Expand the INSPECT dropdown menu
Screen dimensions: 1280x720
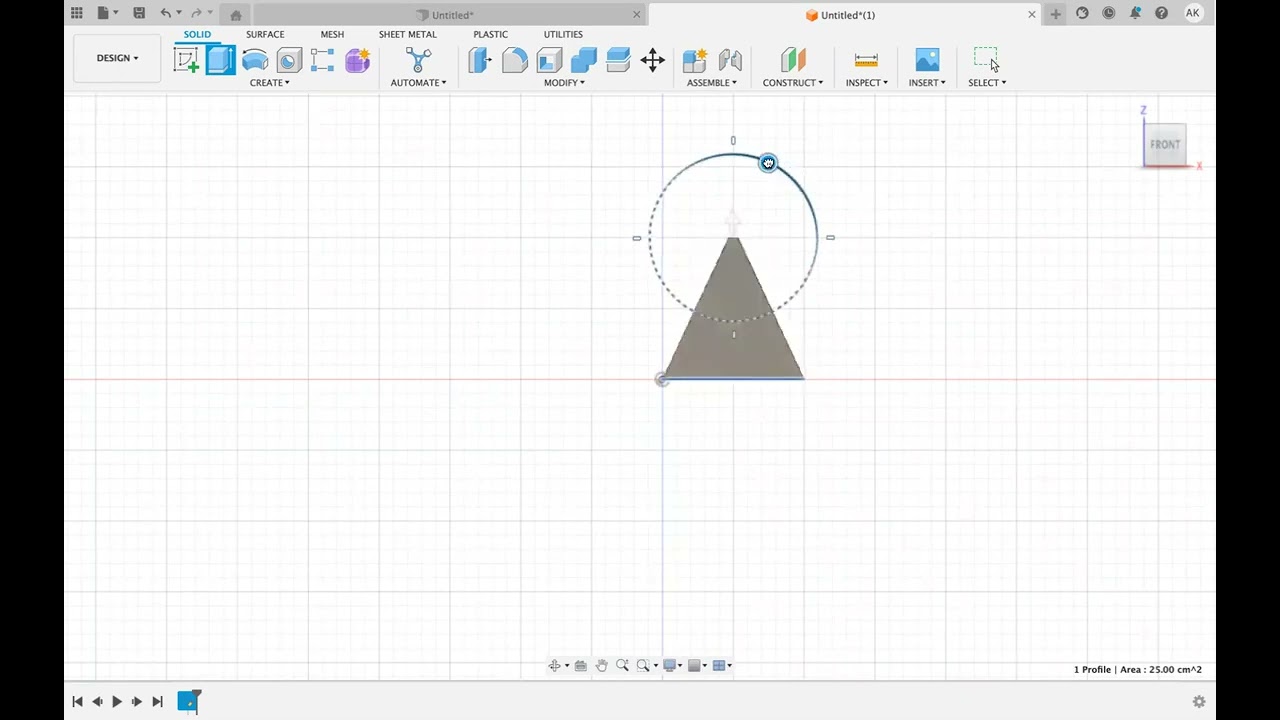pyautogui.click(x=867, y=83)
